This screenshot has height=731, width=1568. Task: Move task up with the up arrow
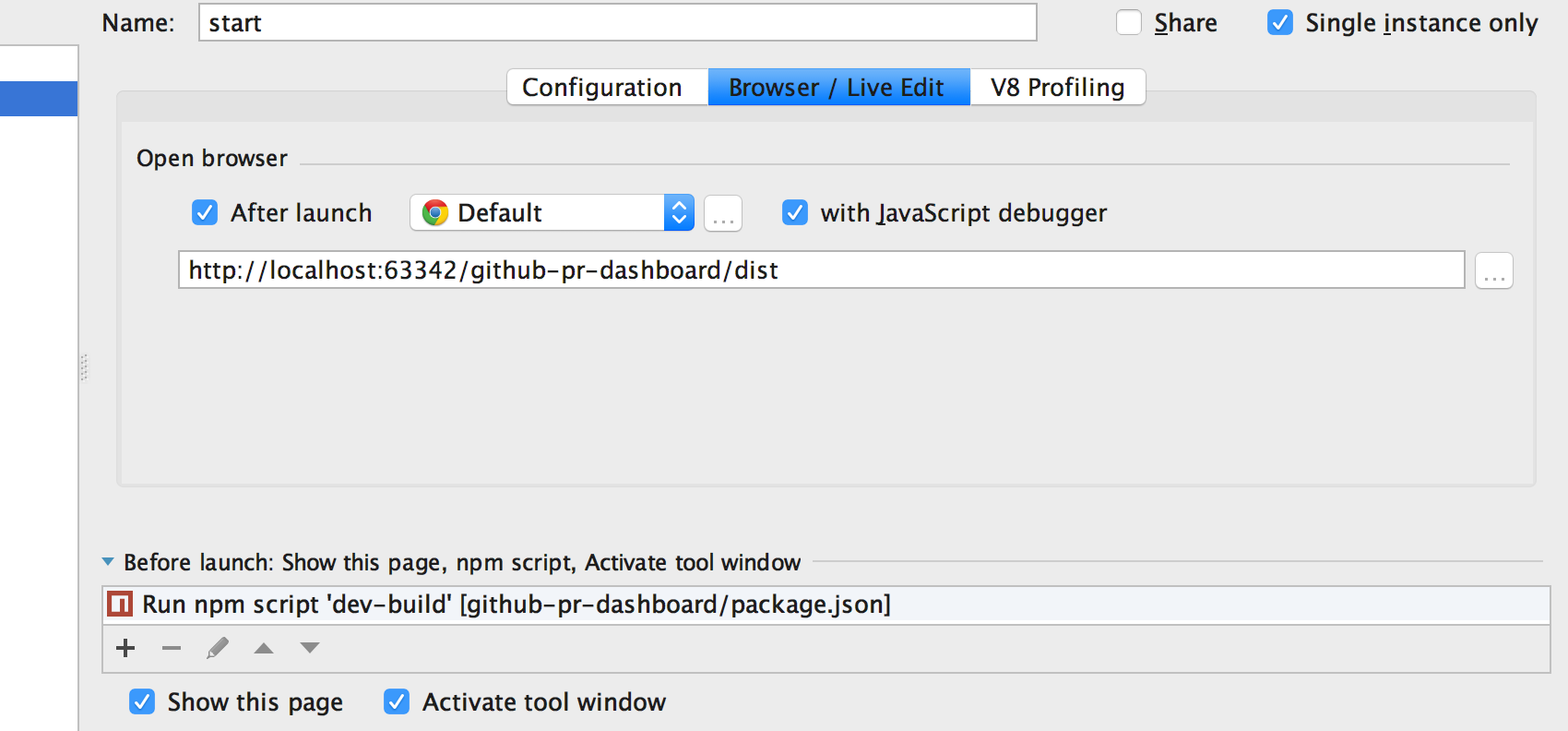coord(264,648)
